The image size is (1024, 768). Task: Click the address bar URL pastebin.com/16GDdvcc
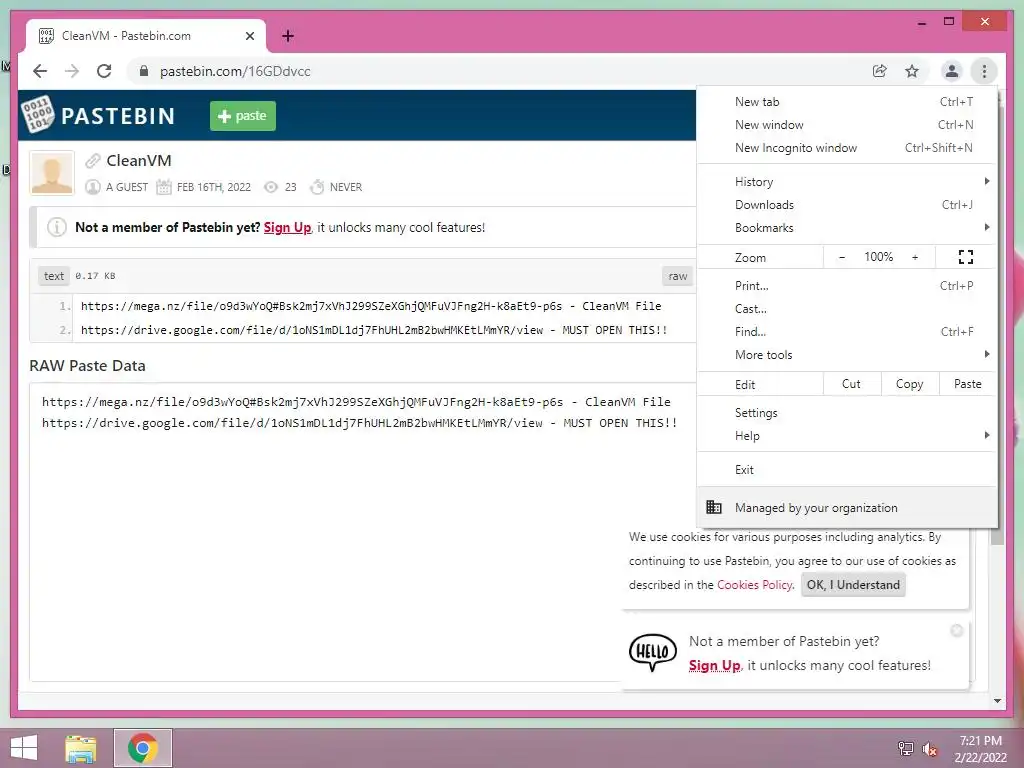click(235, 71)
